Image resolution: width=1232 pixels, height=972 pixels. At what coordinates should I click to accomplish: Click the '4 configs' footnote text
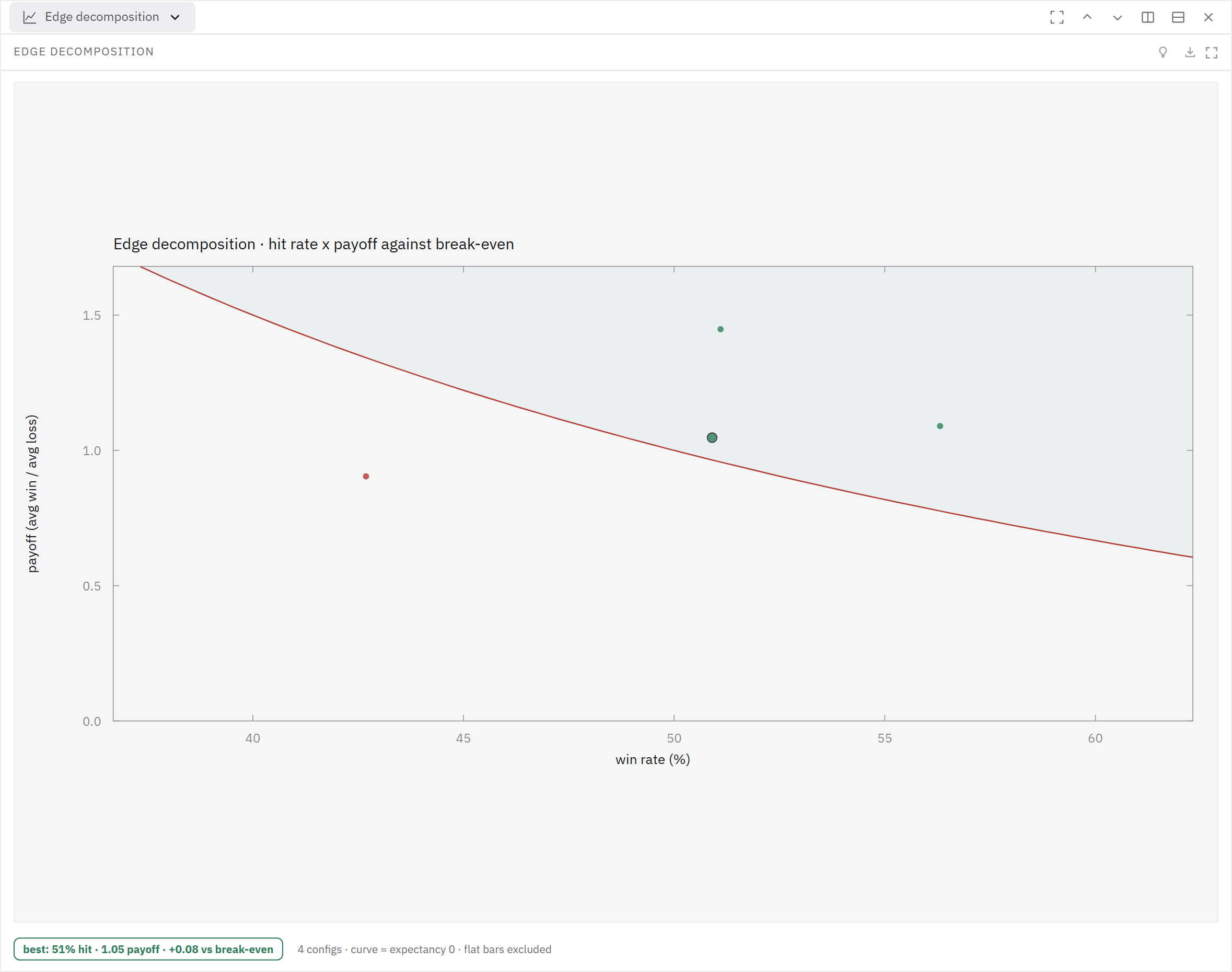(425, 949)
